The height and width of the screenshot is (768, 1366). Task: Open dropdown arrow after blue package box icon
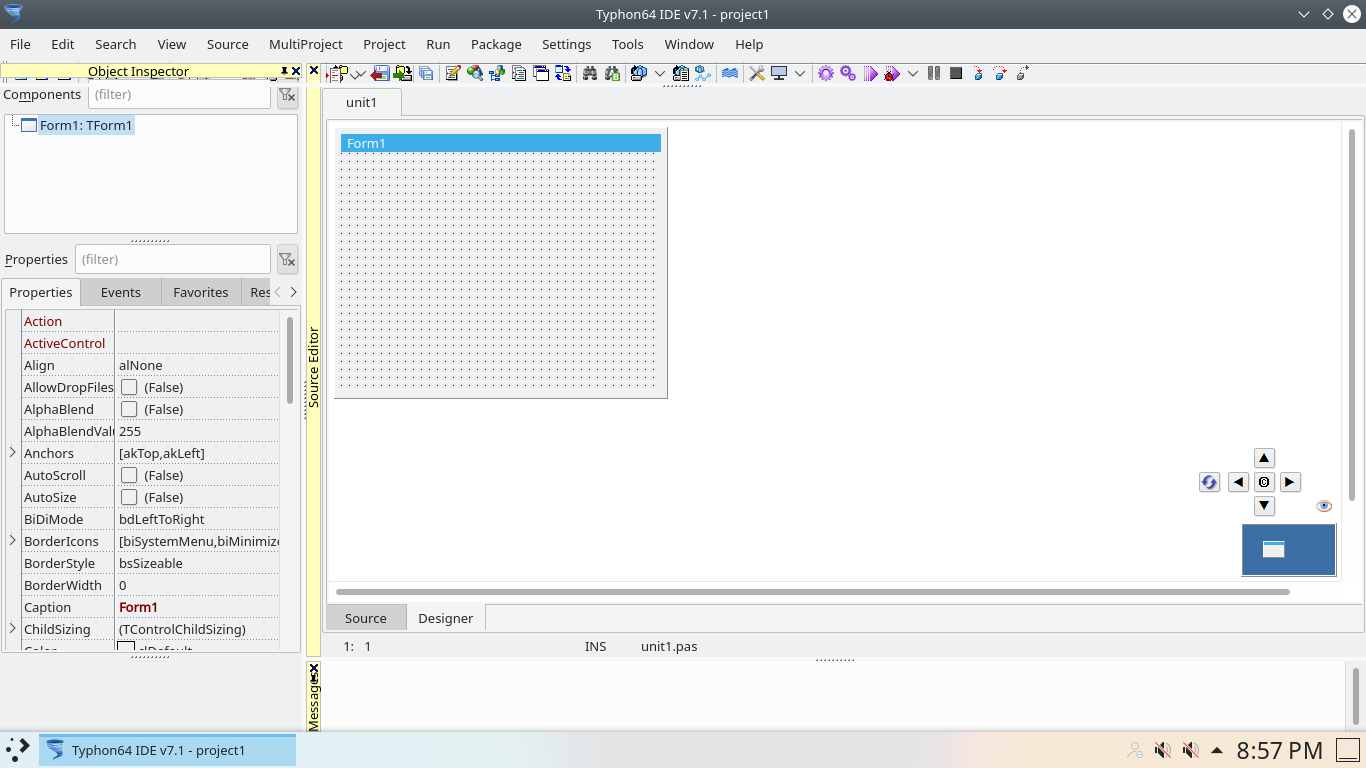tap(660, 74)
